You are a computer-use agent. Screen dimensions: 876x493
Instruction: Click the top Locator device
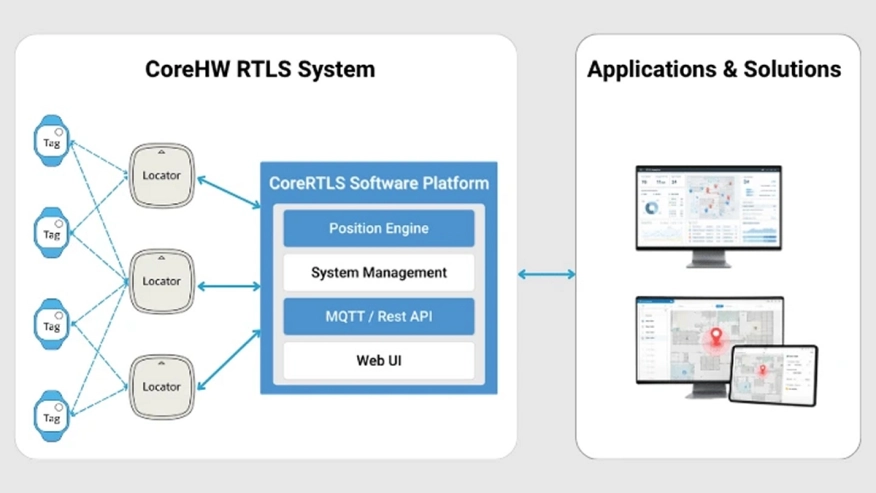(161, 175)
